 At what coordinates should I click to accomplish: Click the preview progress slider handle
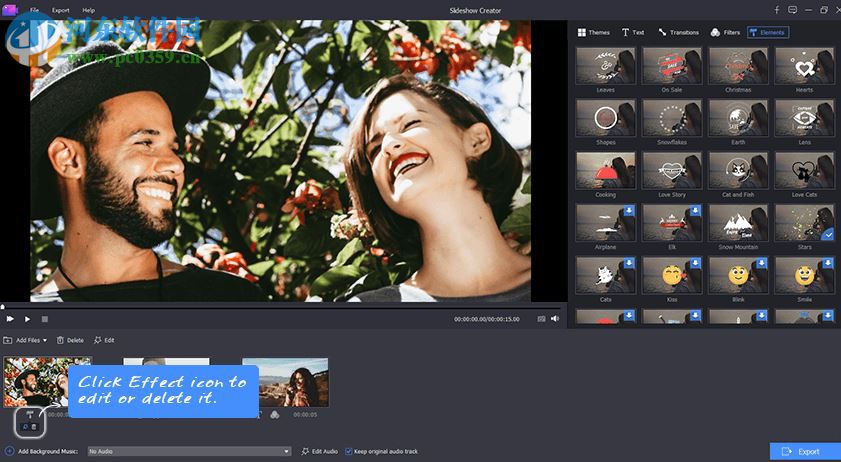(x=3, y=307)
